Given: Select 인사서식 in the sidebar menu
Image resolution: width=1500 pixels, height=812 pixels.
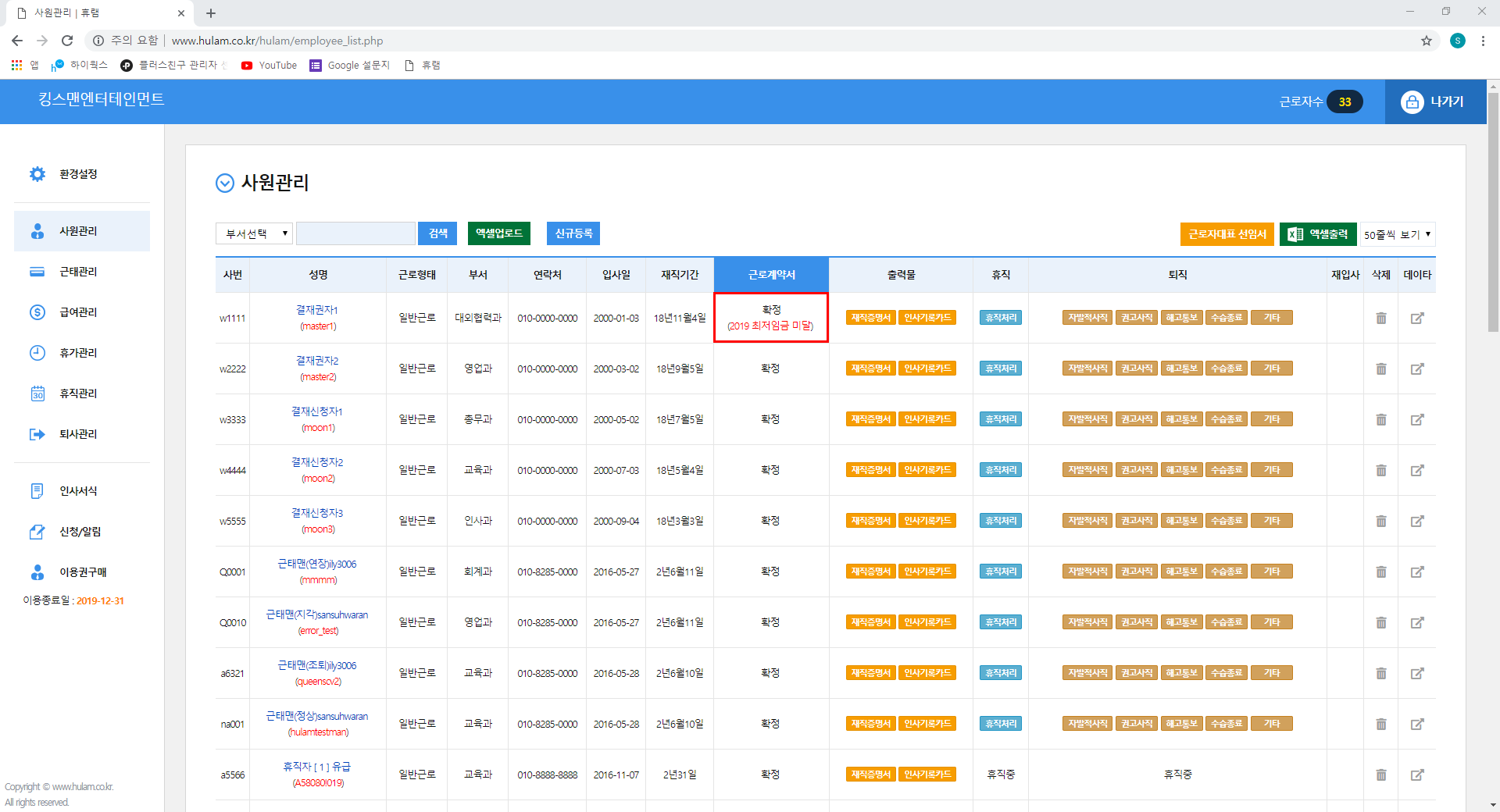Looking at the screenshot, I should tap(78, 491).
